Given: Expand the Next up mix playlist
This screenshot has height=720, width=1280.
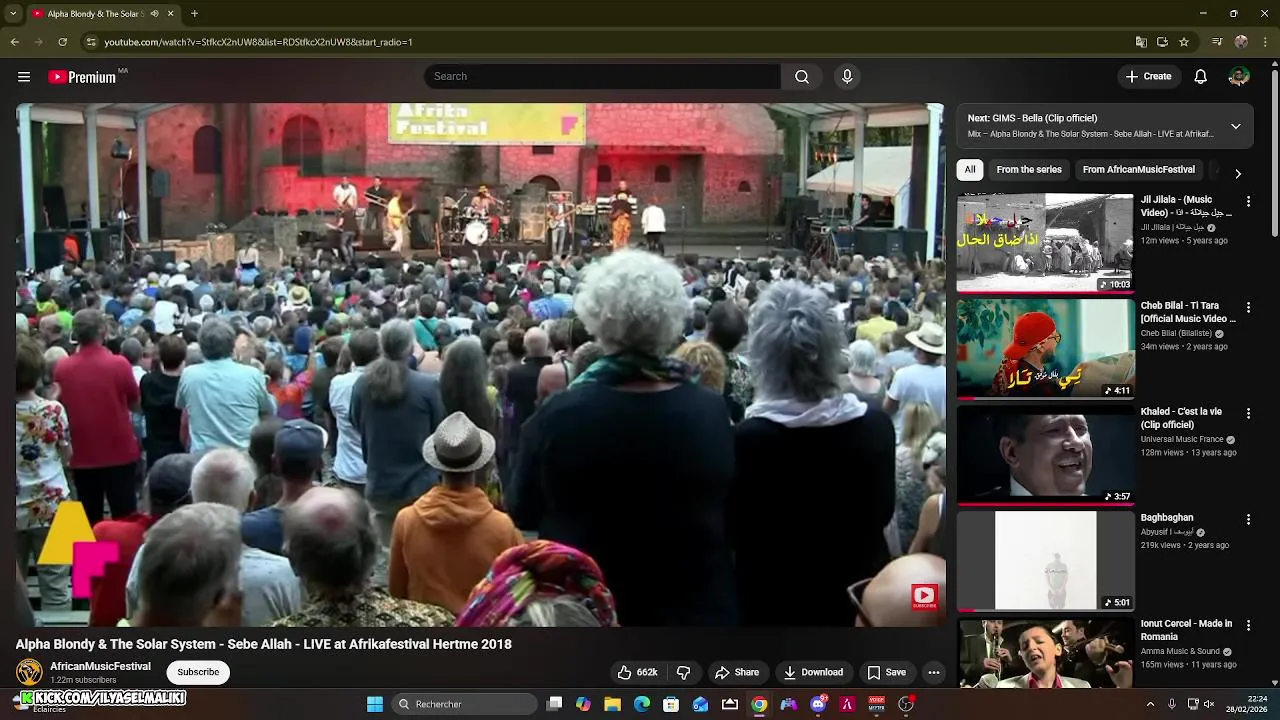Looking at the screenshot, I should click(x=1236, y=126).
